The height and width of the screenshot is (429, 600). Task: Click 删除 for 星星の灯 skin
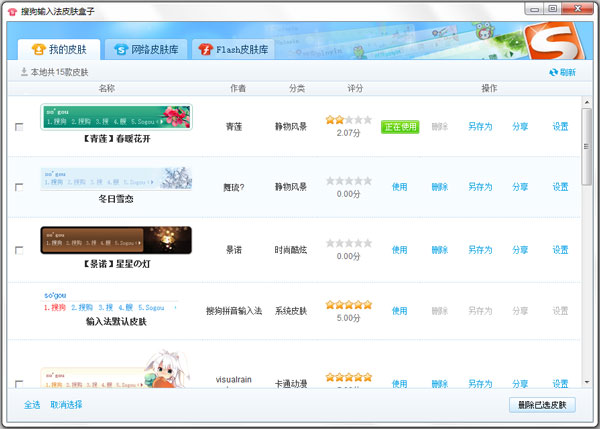pos(440,250)
